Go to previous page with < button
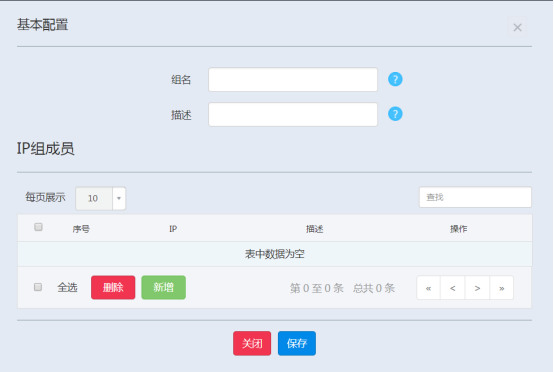Viewport: 554px width, 372px height. 453,288
